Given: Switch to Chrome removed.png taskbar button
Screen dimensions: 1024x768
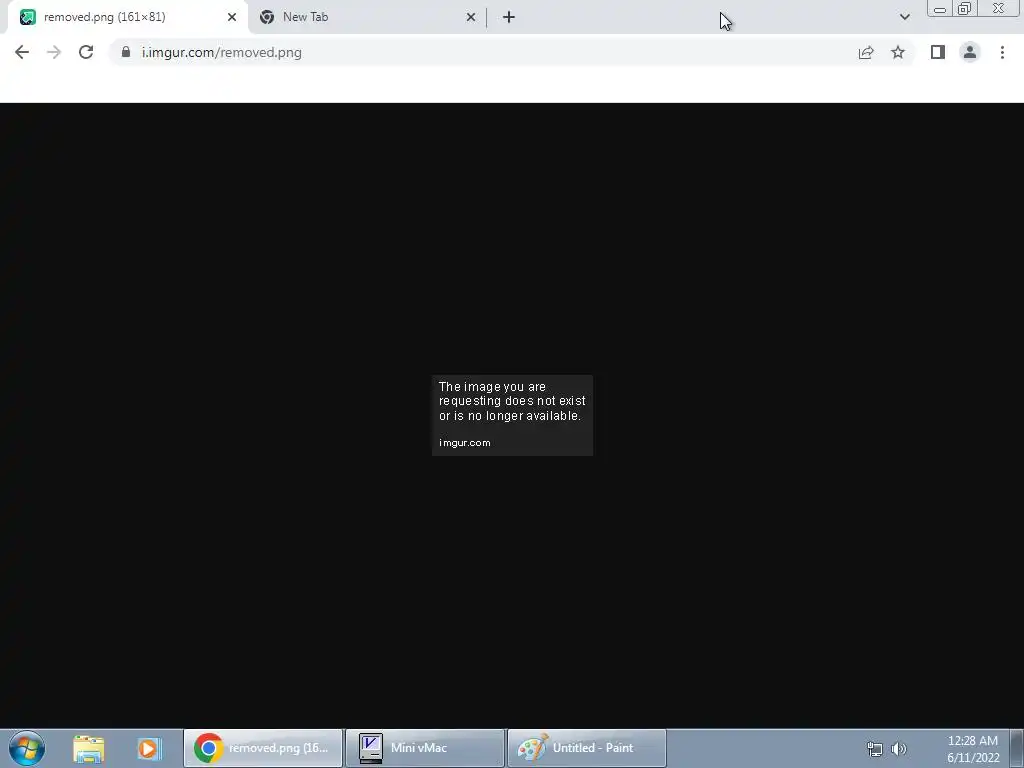Looking at the screenshot, I should [263, 748].
